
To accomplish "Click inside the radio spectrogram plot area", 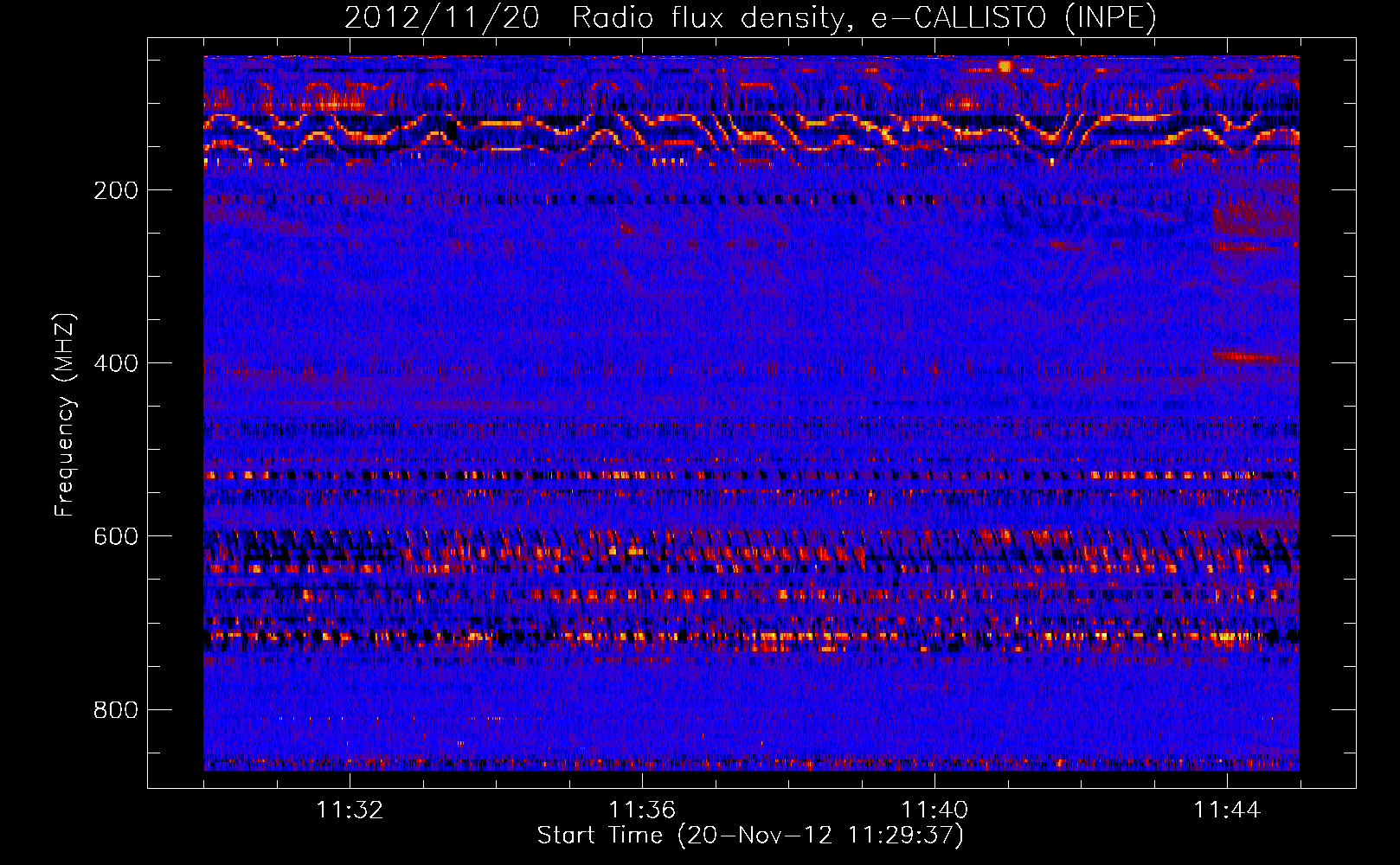I will 751,413.
